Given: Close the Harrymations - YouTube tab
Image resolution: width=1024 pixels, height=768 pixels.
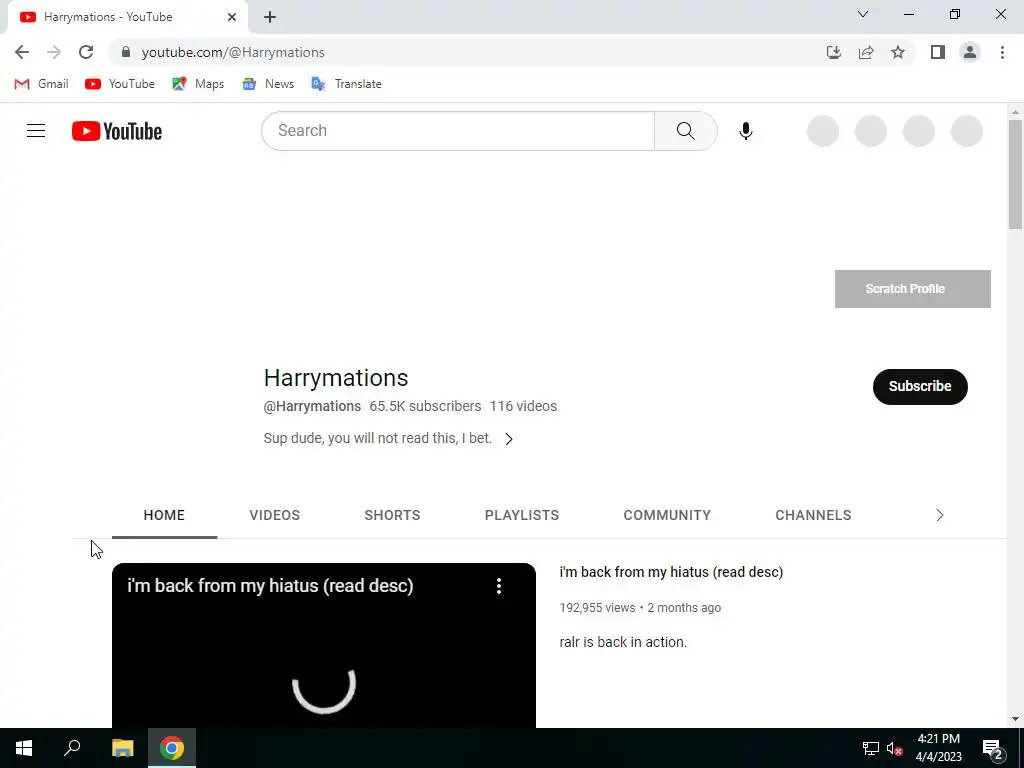Looking at the screenshot, I should tap(232, 17).
